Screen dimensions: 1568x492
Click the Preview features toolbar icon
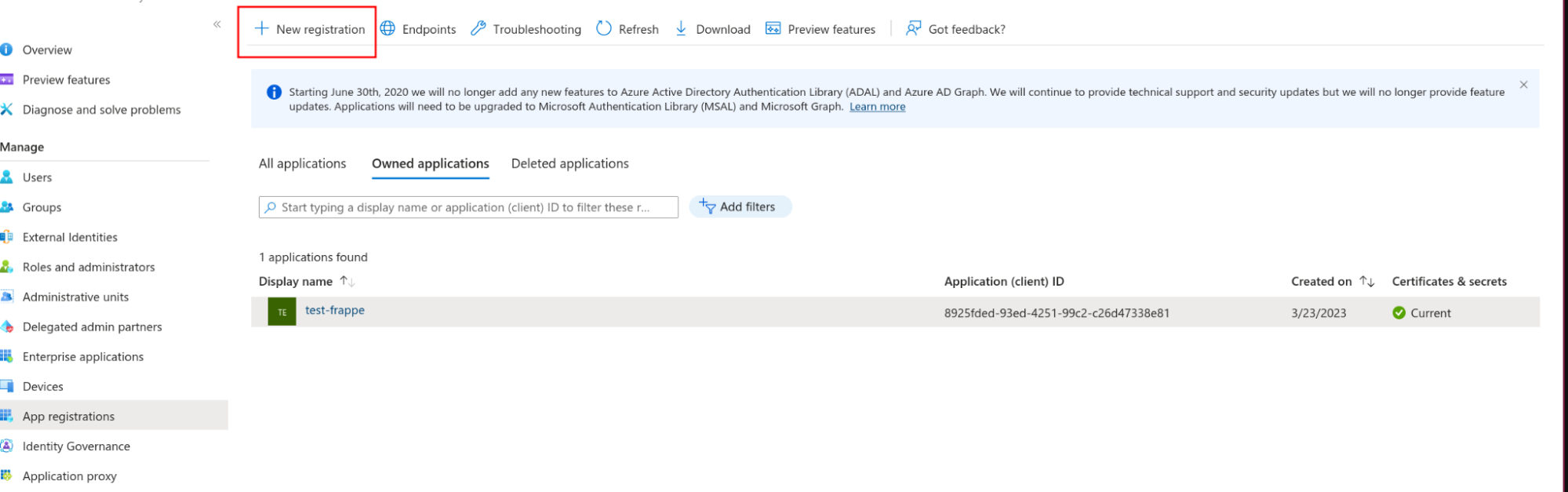point(773,29)
